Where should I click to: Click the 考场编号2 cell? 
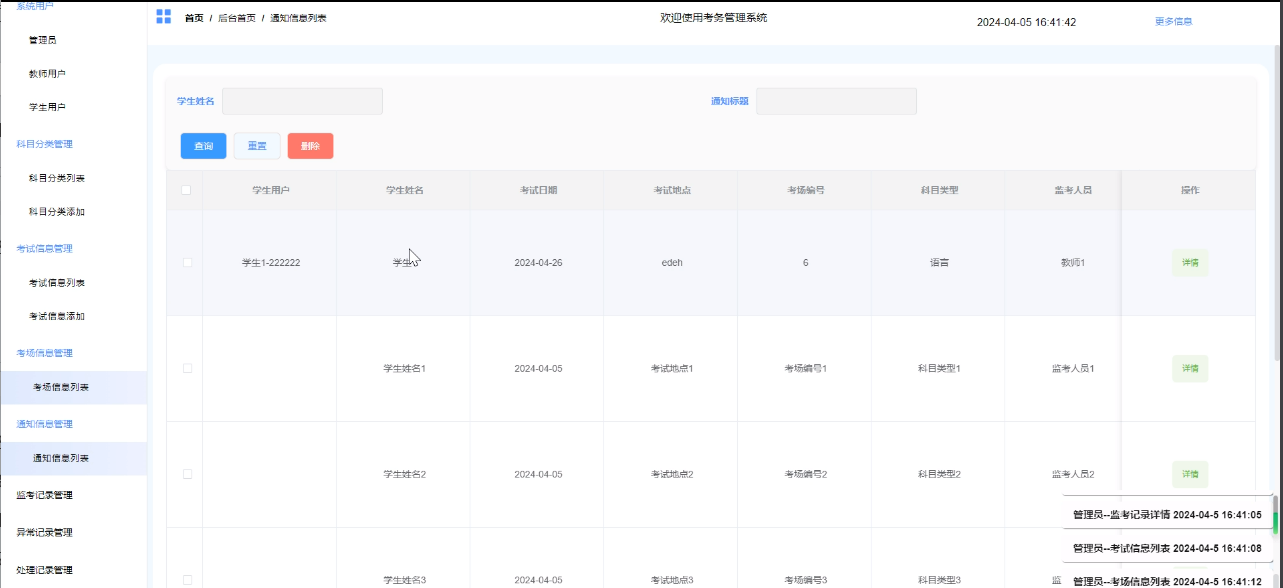point(805,474)
